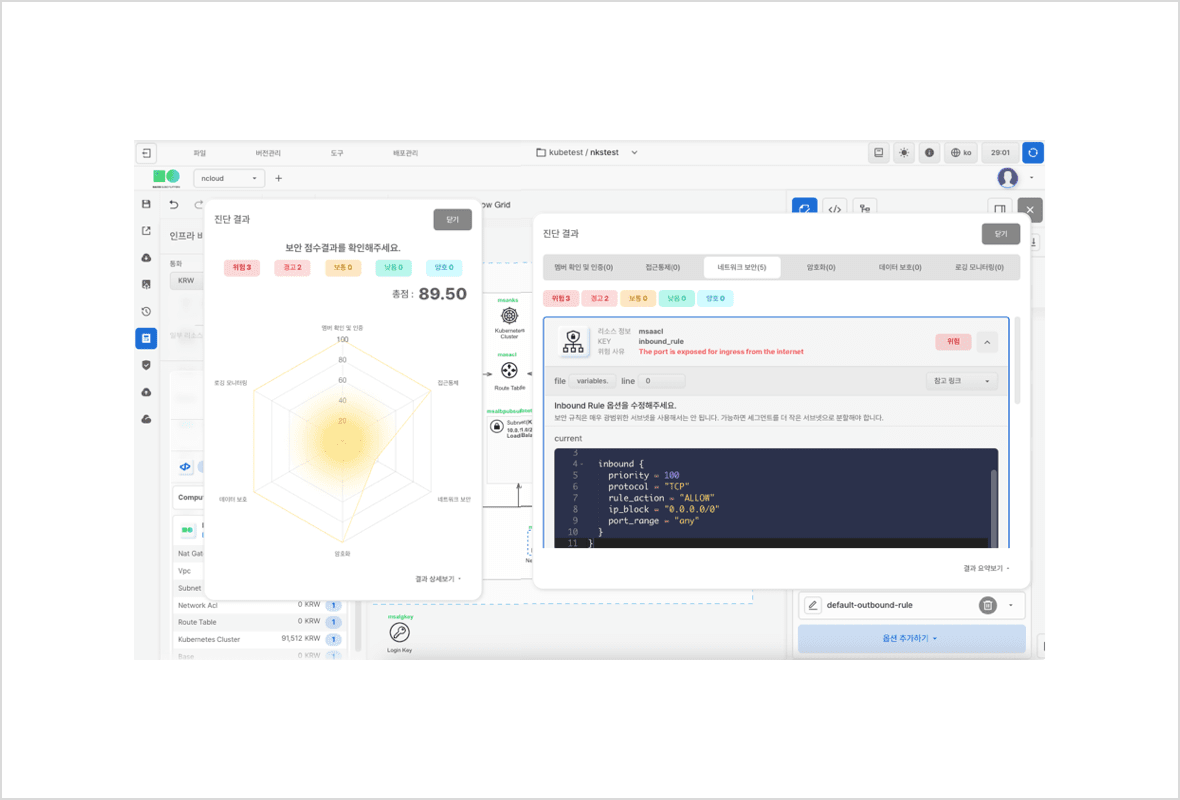Switch to the 네트워크 보안(5) tab
This screenshot has height=800, width=1180.
click(741, 267)
